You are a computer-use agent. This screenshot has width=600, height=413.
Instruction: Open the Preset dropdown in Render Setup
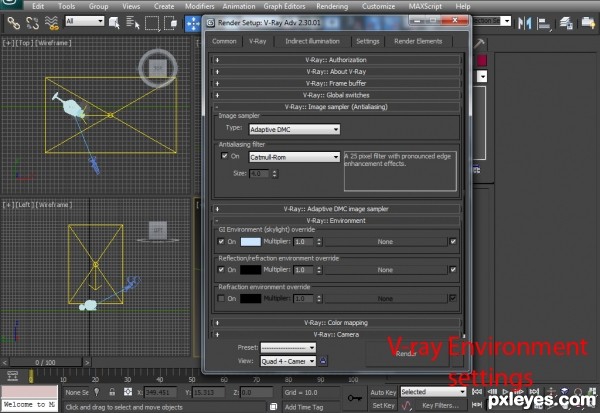pyautogui.click(x=288, y=348)
